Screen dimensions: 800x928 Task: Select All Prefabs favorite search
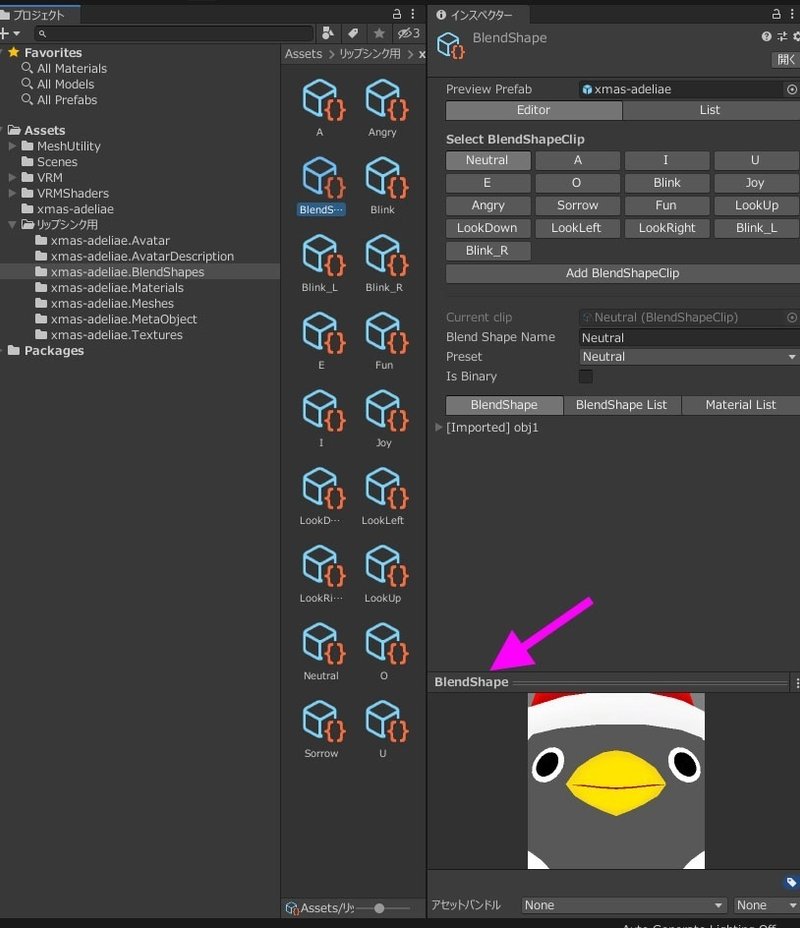pos(67,100)
